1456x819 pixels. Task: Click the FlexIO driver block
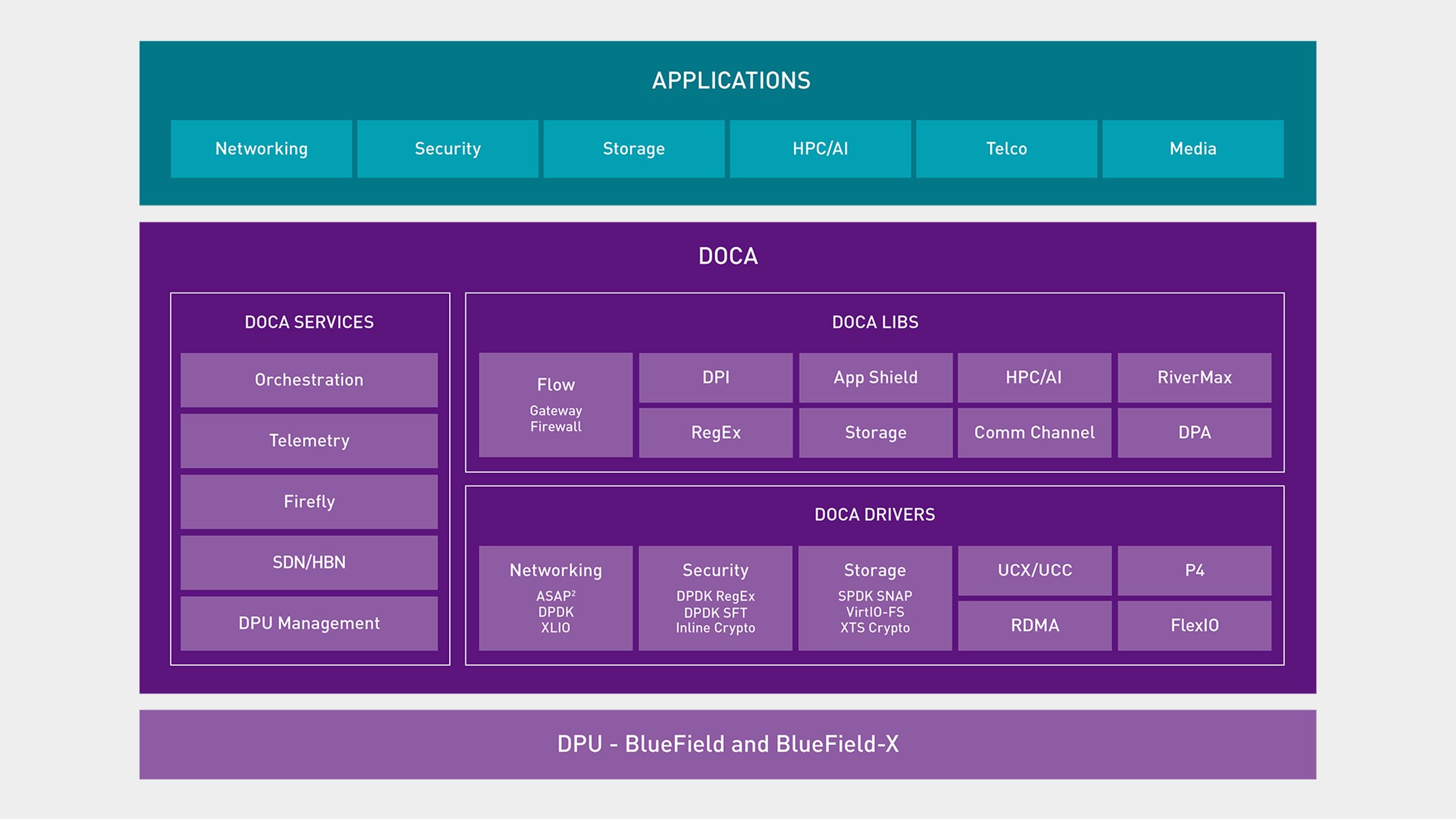click(x=1194, y=626)
